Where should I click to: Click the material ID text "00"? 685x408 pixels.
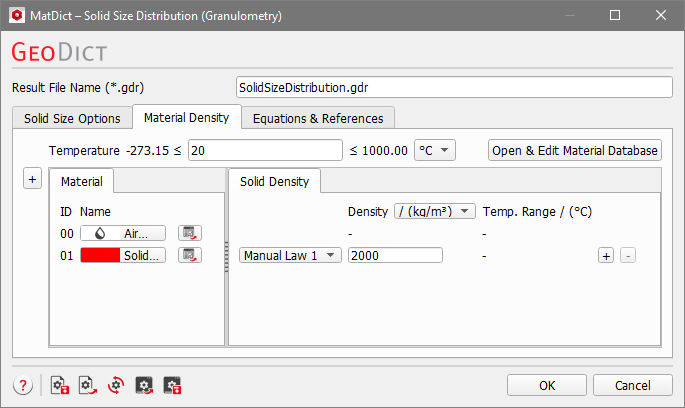click(67, 234)
